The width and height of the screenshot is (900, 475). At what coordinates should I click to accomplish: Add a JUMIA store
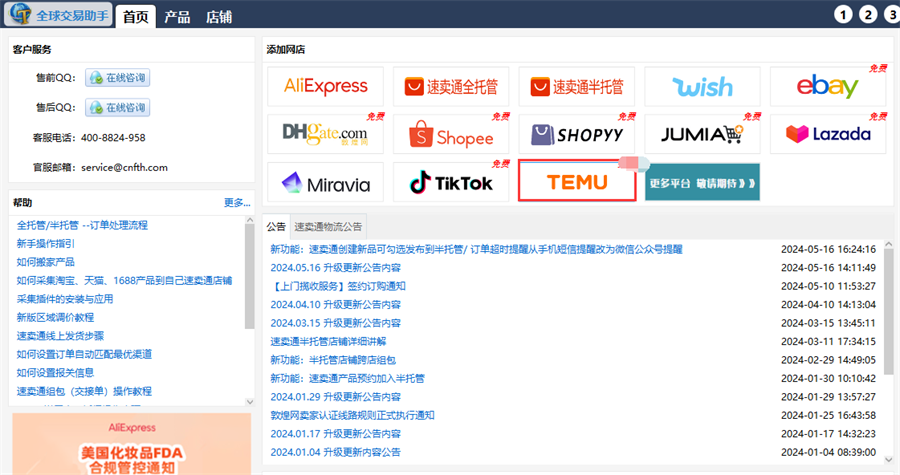703,134
